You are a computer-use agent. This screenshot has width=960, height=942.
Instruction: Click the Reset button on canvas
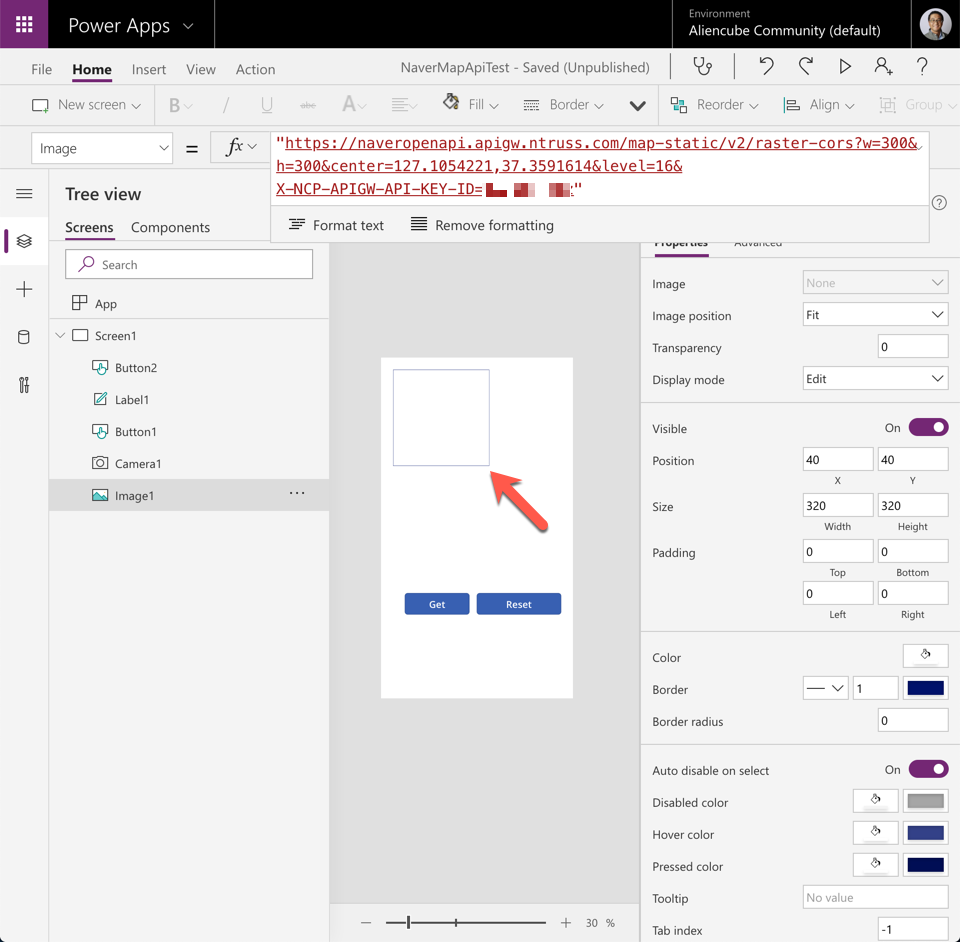(519, 604)
